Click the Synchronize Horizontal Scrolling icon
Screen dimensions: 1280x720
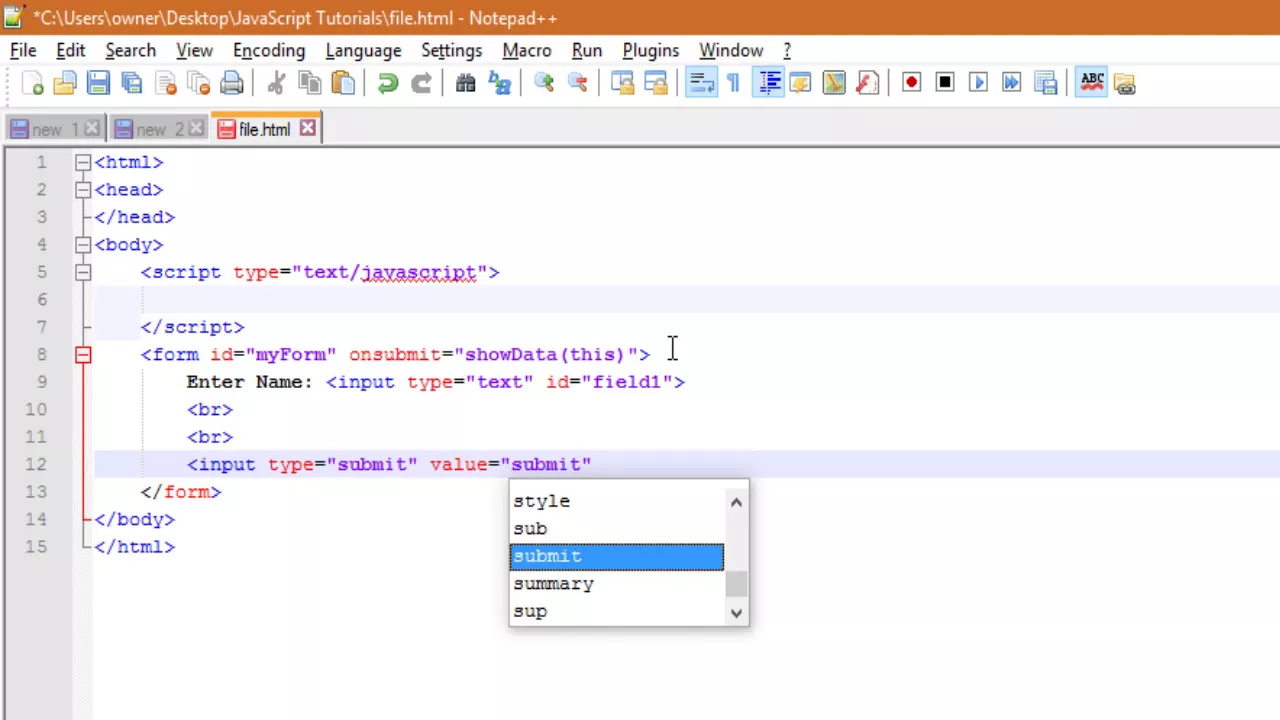[x=656, y=83]
